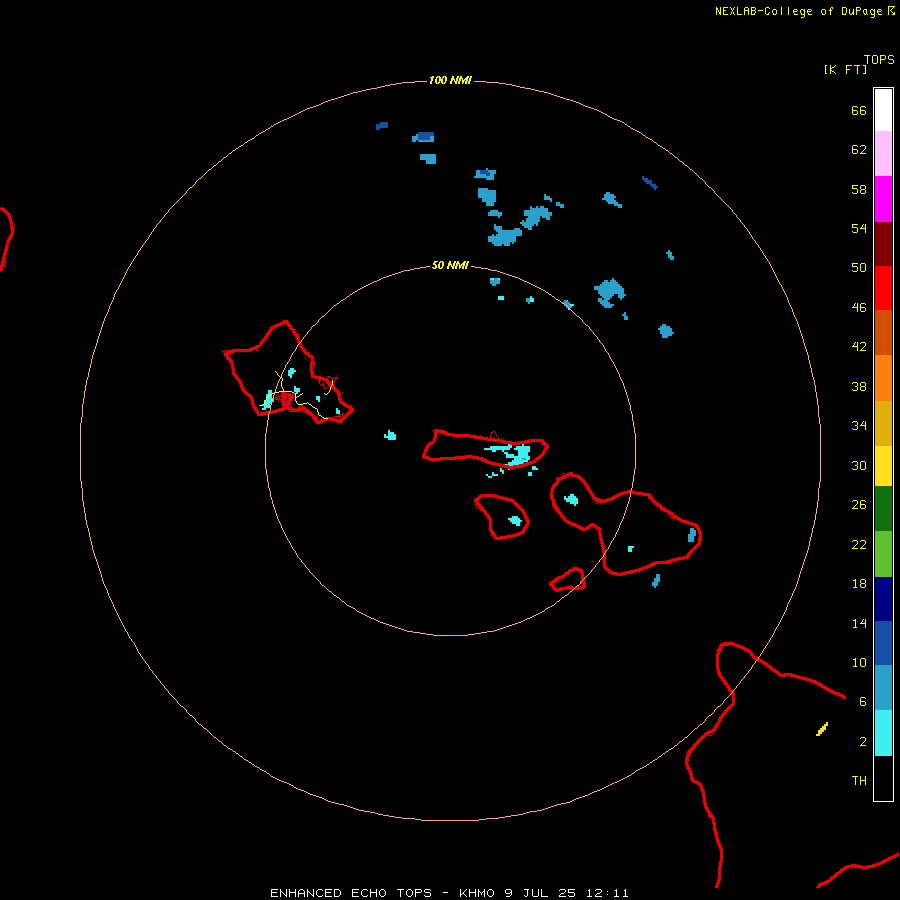The width and height of the screenshot is (900, 900).
Task: Select the dark red legend color block
Action: click(x=883, y=244)
